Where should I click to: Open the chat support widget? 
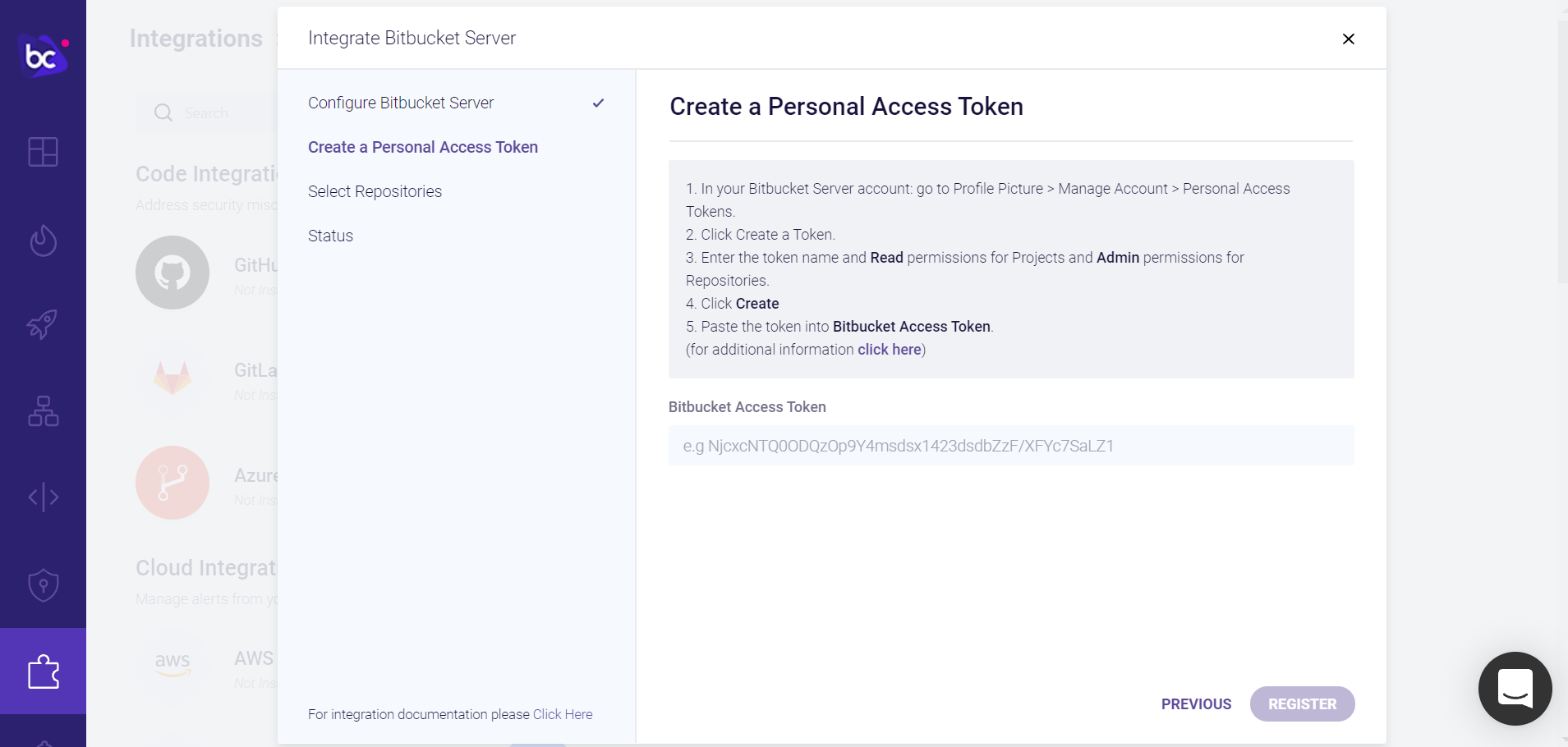(1515, 688)
